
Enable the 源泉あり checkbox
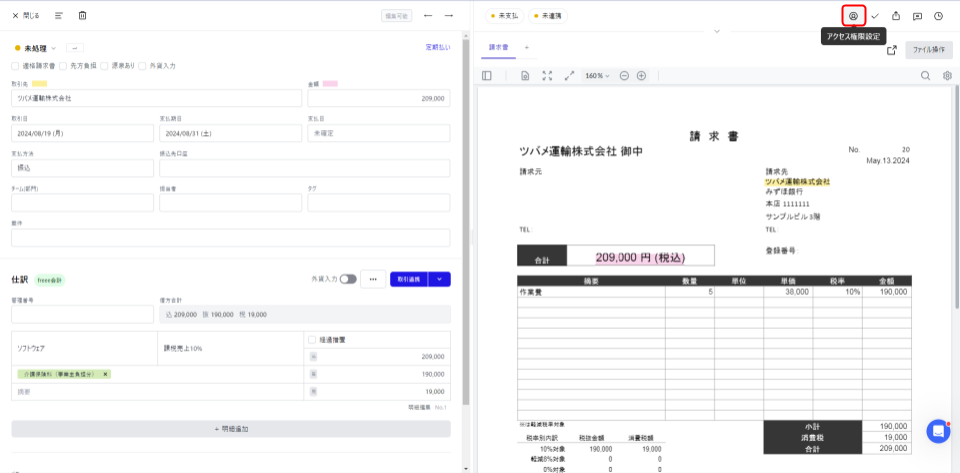[x=105, y=65]
